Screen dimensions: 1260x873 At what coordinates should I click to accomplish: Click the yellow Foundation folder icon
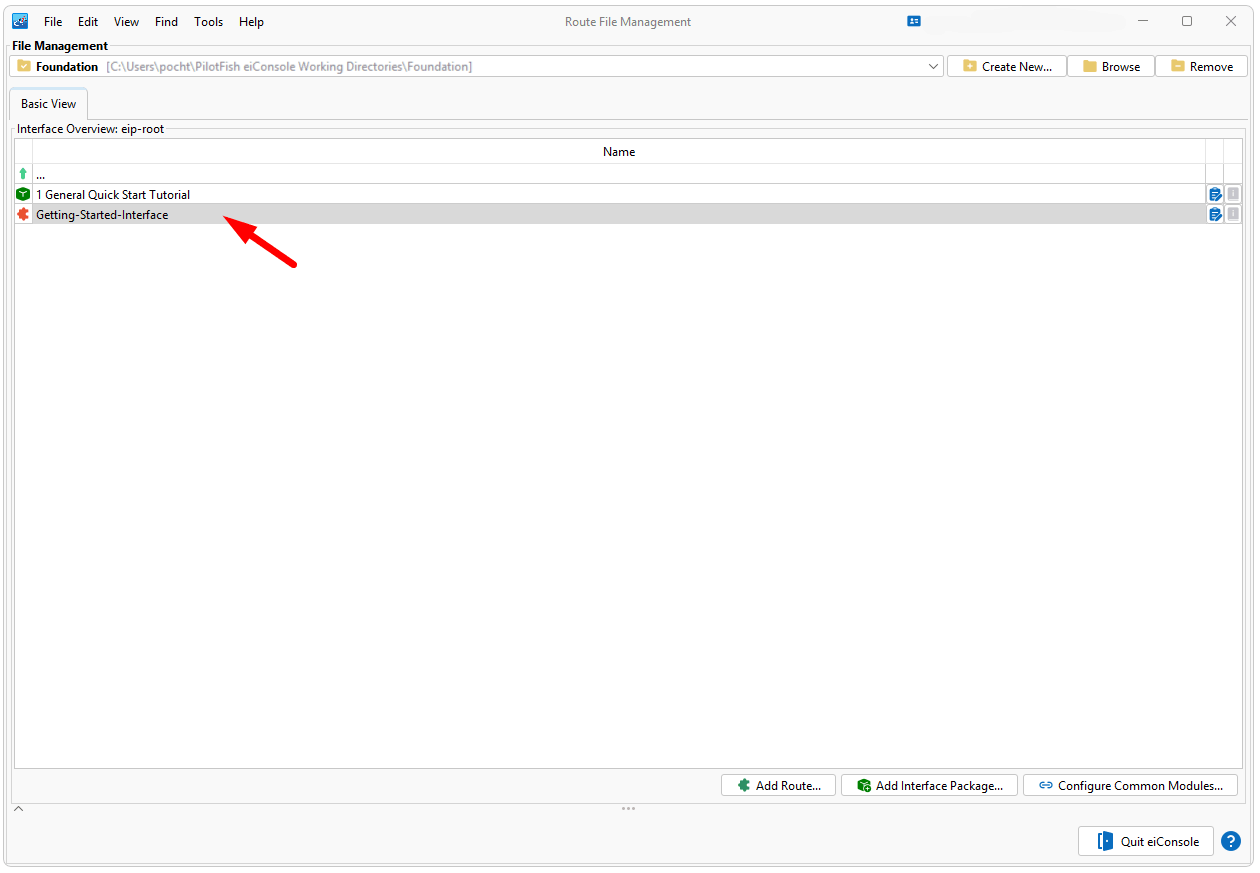[24, 66]
